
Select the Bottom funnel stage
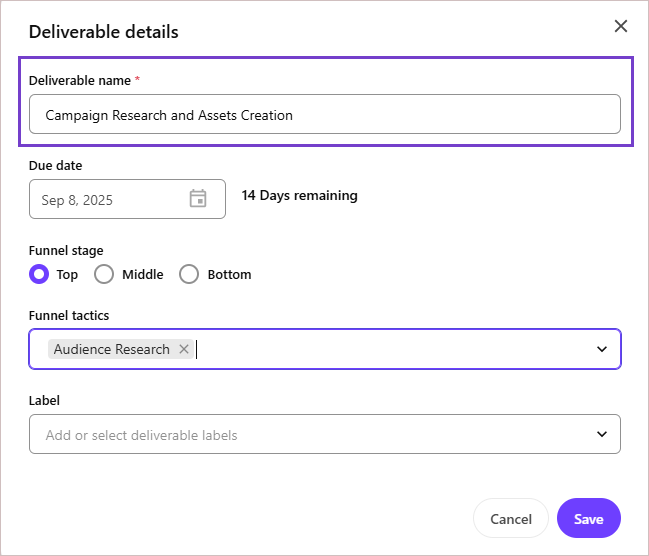(189, 274)
